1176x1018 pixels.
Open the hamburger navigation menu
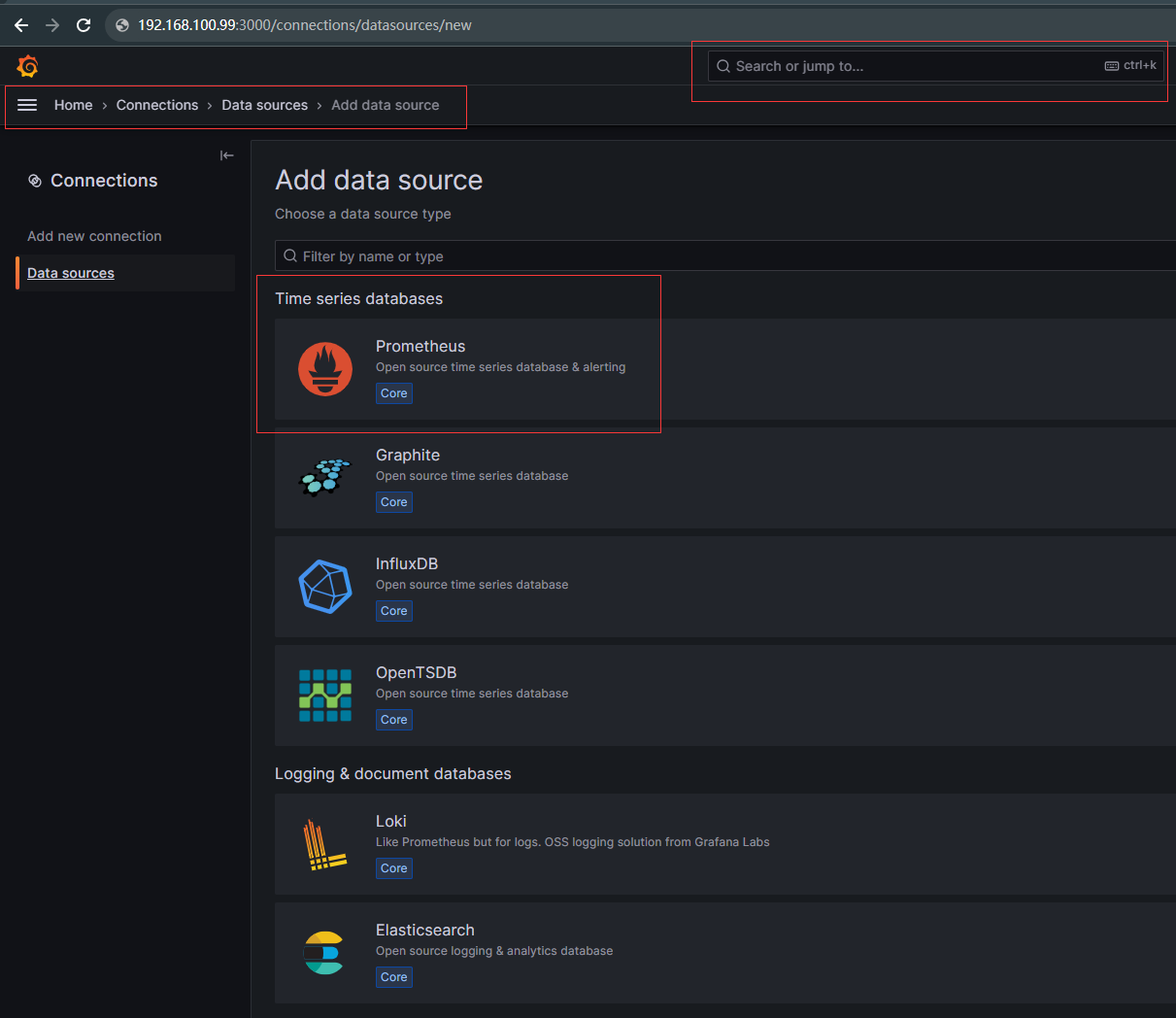(x=27, y=105)
